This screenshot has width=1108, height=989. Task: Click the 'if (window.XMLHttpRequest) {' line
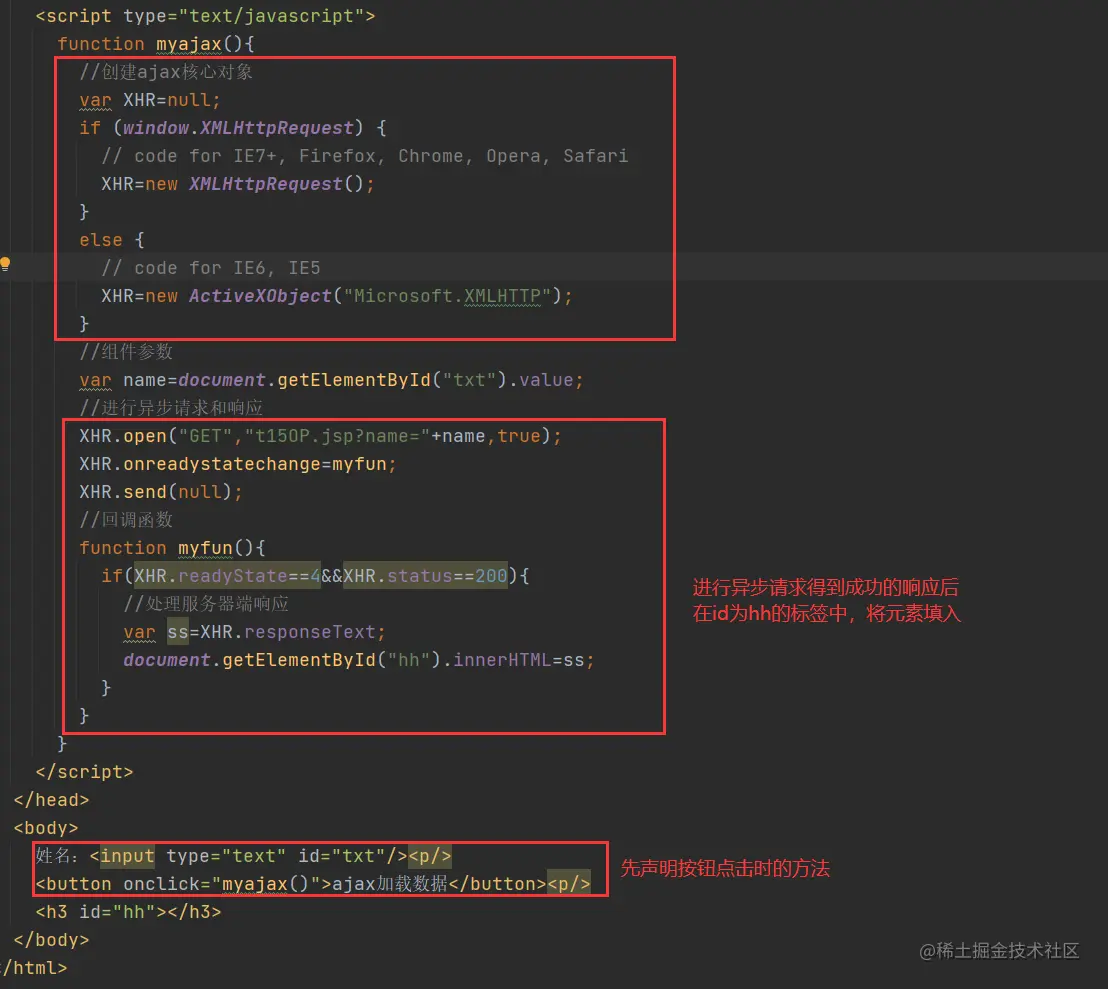tap(232, 128)
